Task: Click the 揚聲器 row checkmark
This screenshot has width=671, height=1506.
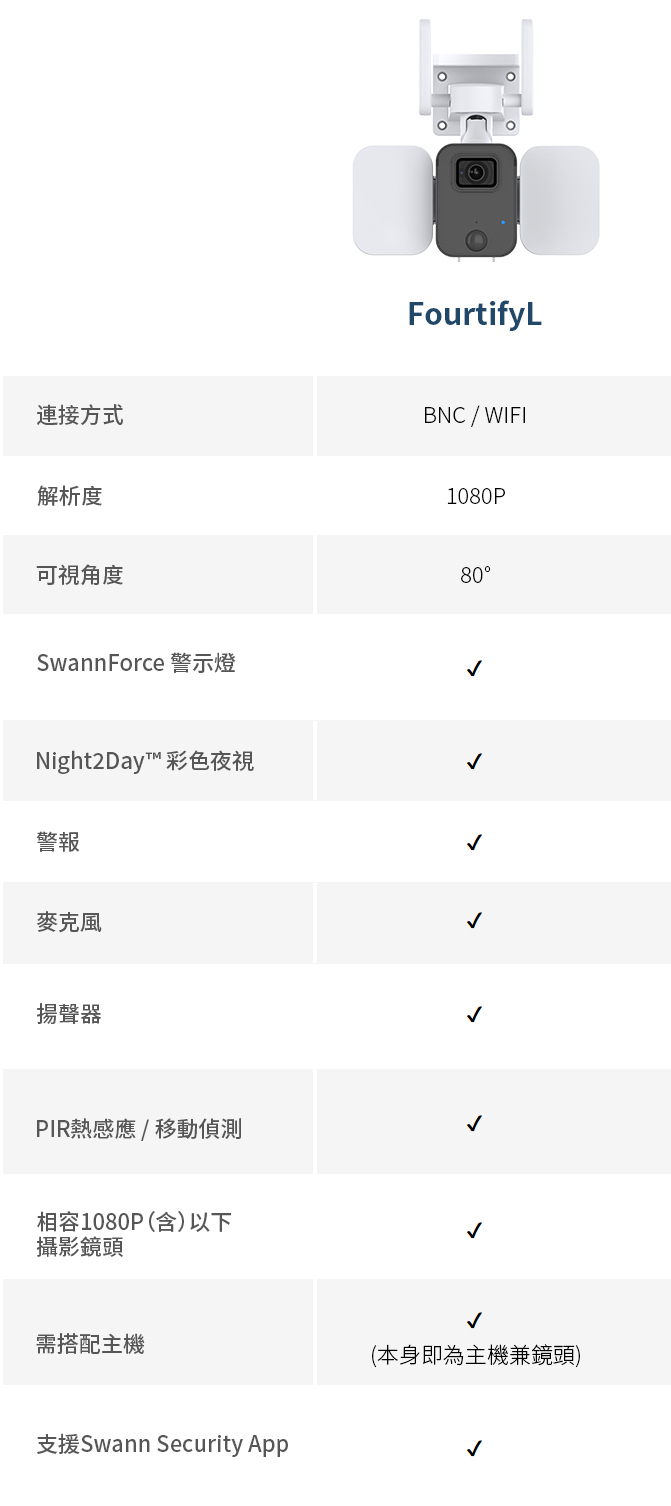Action: point(475,1015)
